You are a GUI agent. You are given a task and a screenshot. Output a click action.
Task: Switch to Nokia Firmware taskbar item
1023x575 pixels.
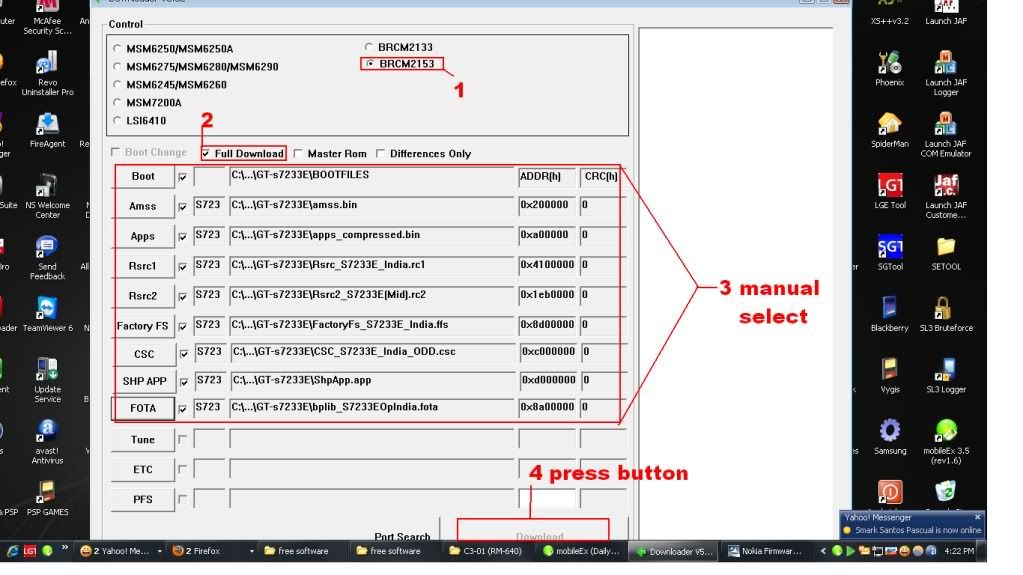point(769,551)
